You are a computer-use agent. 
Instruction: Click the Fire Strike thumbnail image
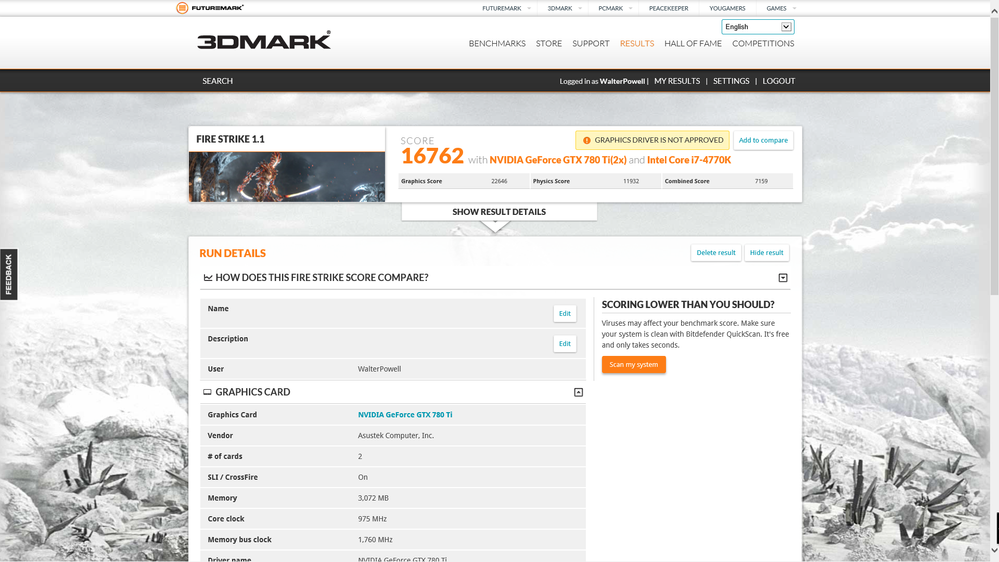point(287,177)
